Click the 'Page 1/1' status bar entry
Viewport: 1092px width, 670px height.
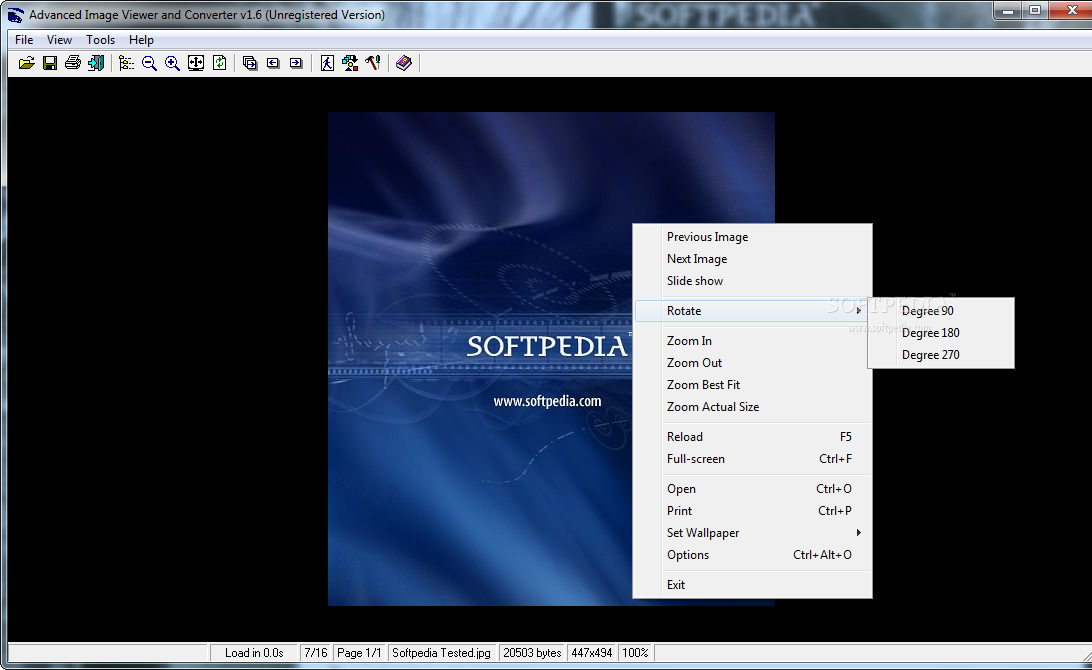(x=359, y=653)
